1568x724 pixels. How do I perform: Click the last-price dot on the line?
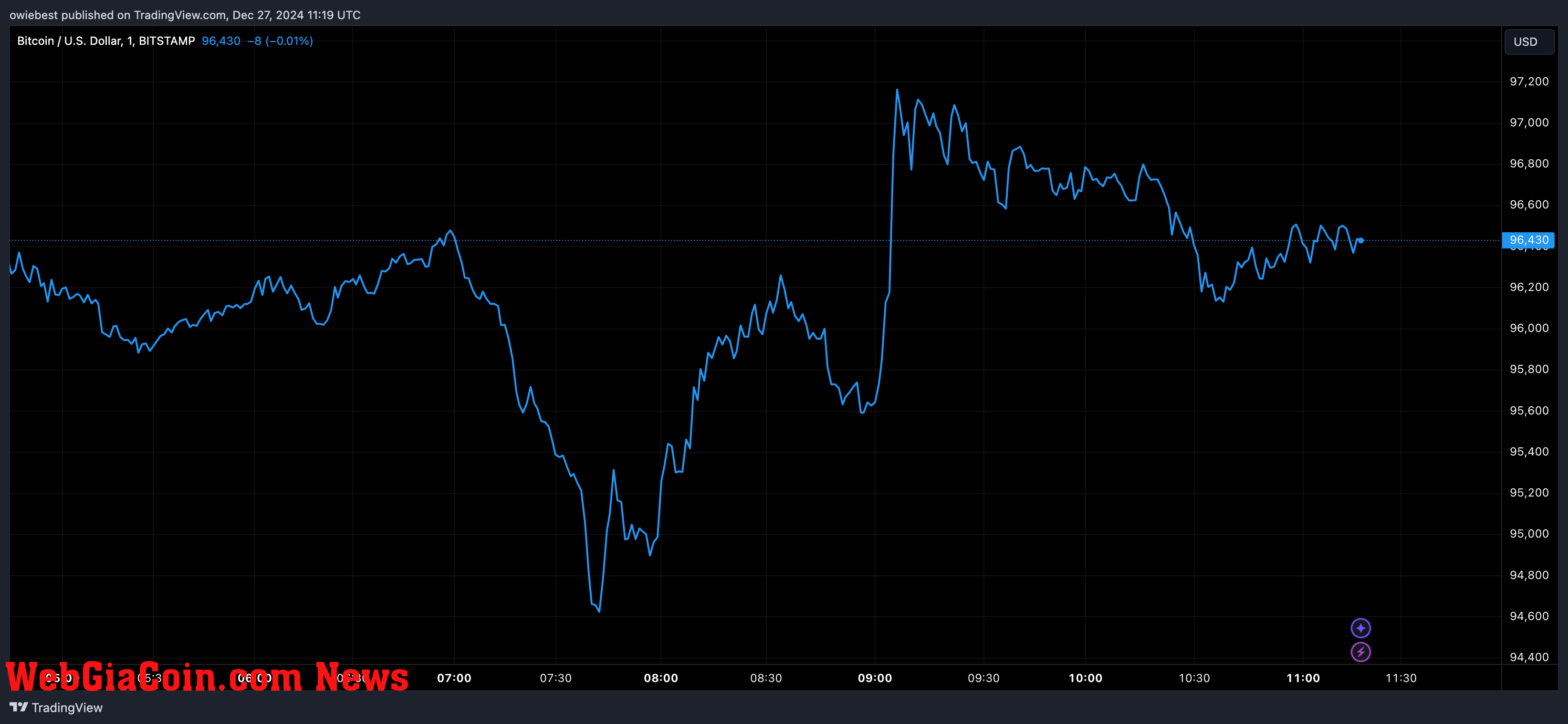click(1361, 240)
